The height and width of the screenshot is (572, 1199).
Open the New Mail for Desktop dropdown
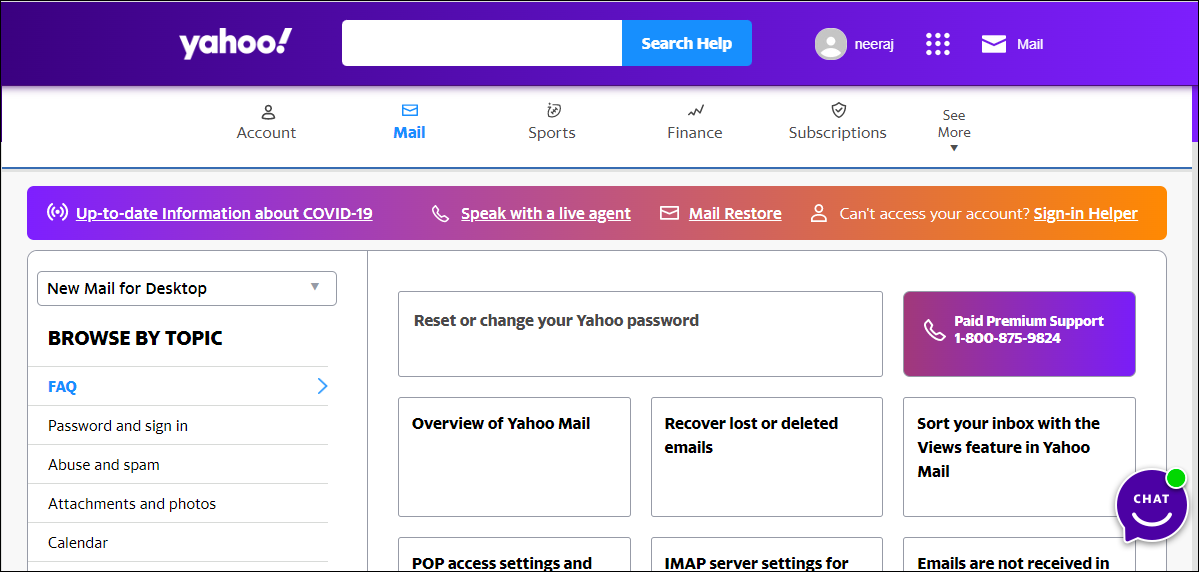click(187, 288)
